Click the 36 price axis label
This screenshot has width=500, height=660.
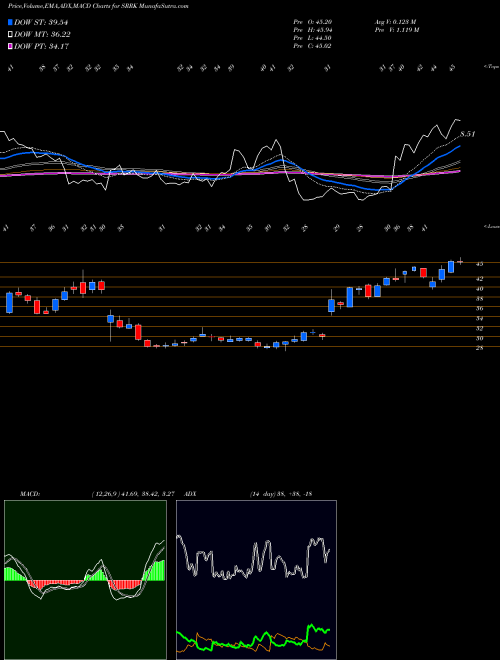click(x=479, y=309)
